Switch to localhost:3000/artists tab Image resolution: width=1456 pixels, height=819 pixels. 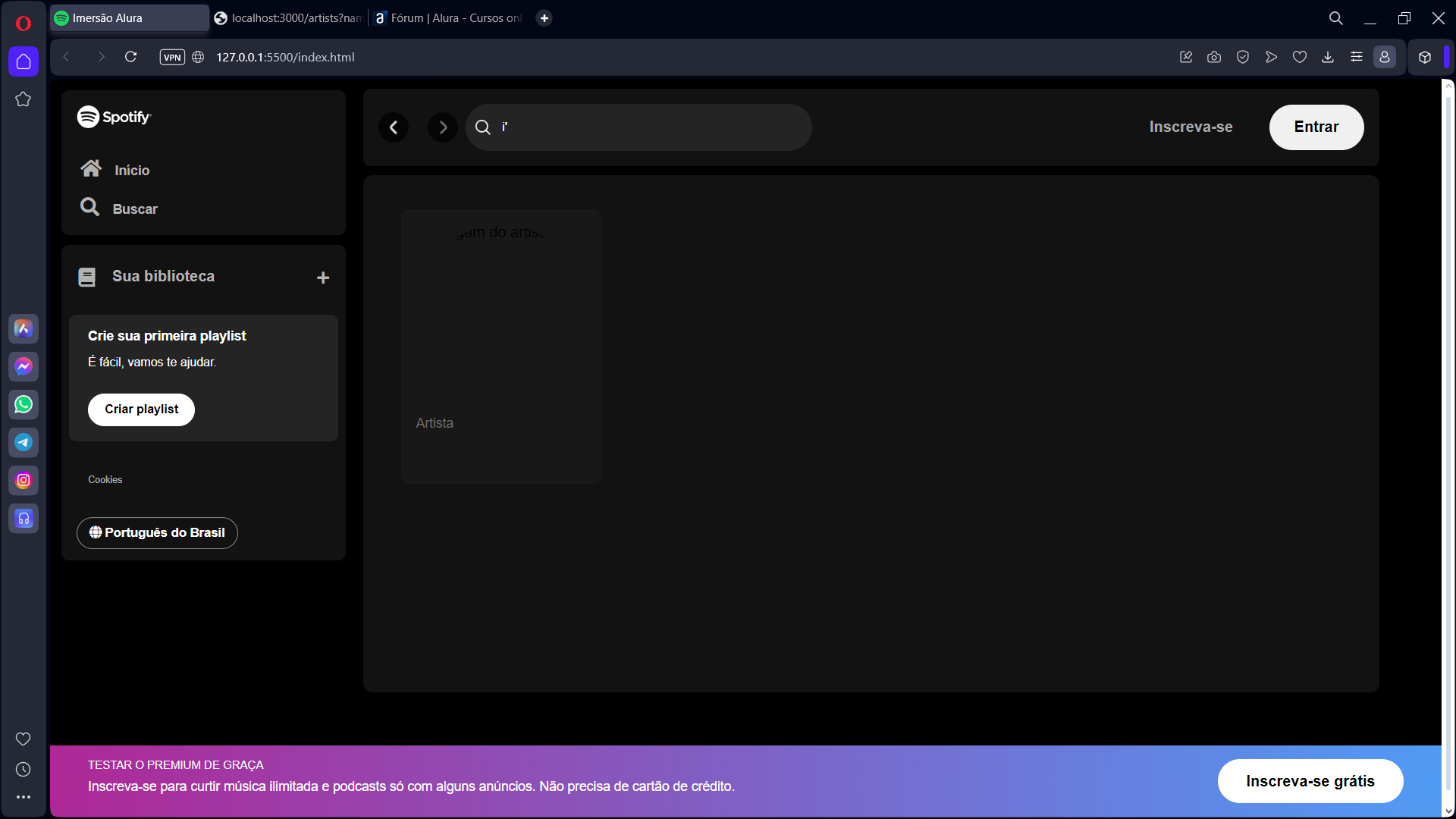tap(289, 18)
